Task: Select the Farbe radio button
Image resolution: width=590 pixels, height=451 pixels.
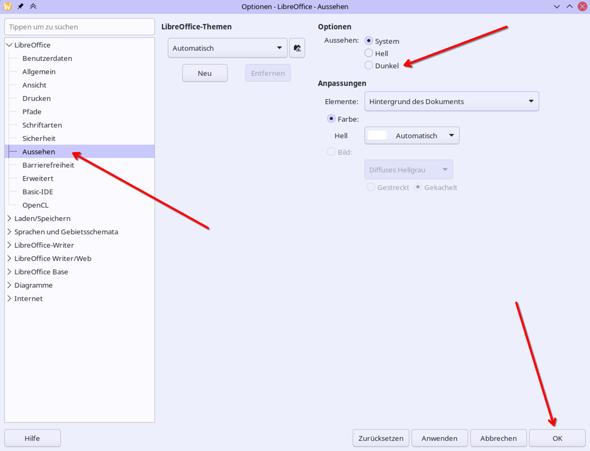Action: tap(331, 119)
